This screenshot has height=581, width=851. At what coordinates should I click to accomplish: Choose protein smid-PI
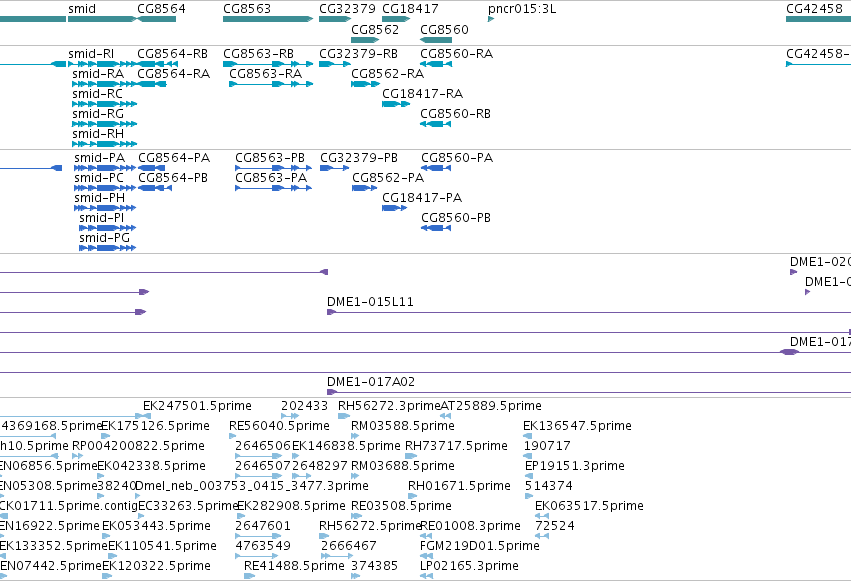(101, 218)
